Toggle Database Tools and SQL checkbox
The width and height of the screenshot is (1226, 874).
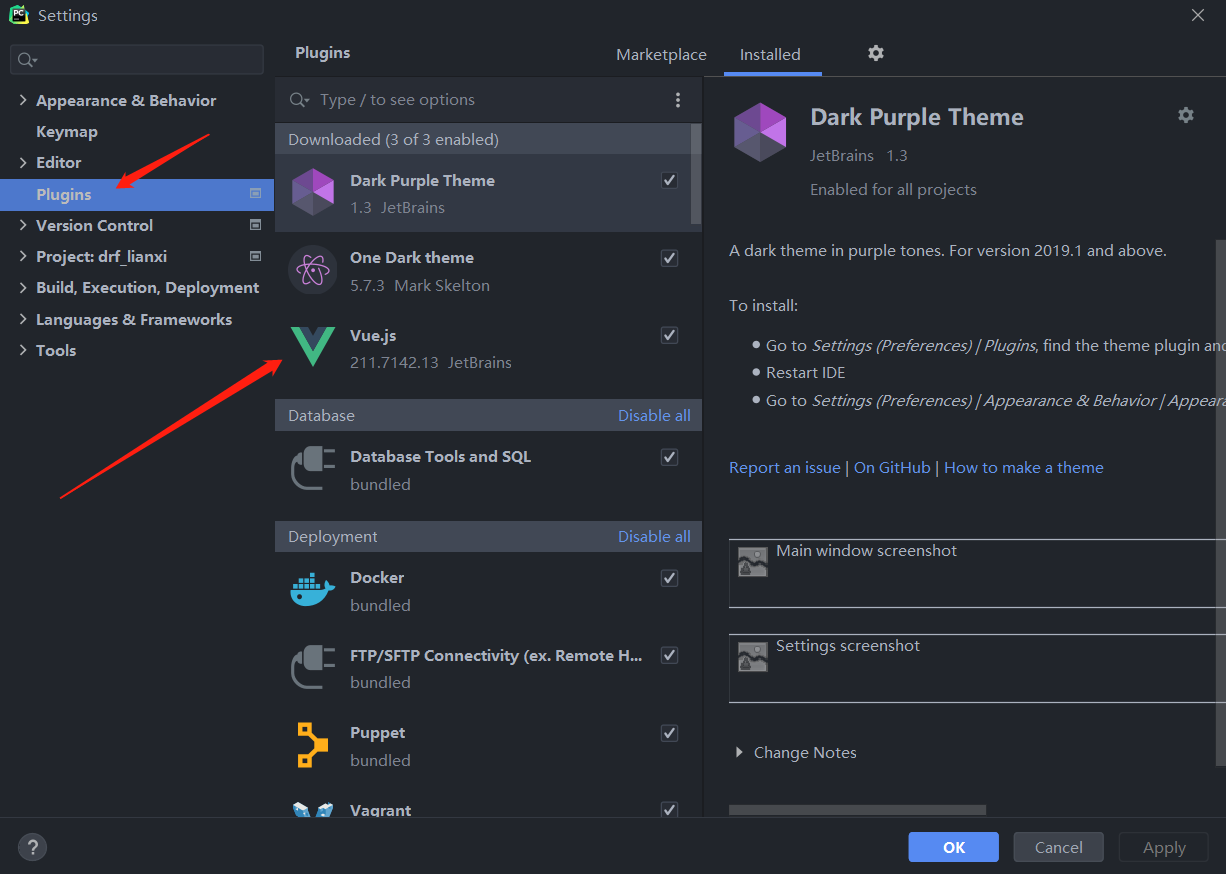(x=670, y=457)
